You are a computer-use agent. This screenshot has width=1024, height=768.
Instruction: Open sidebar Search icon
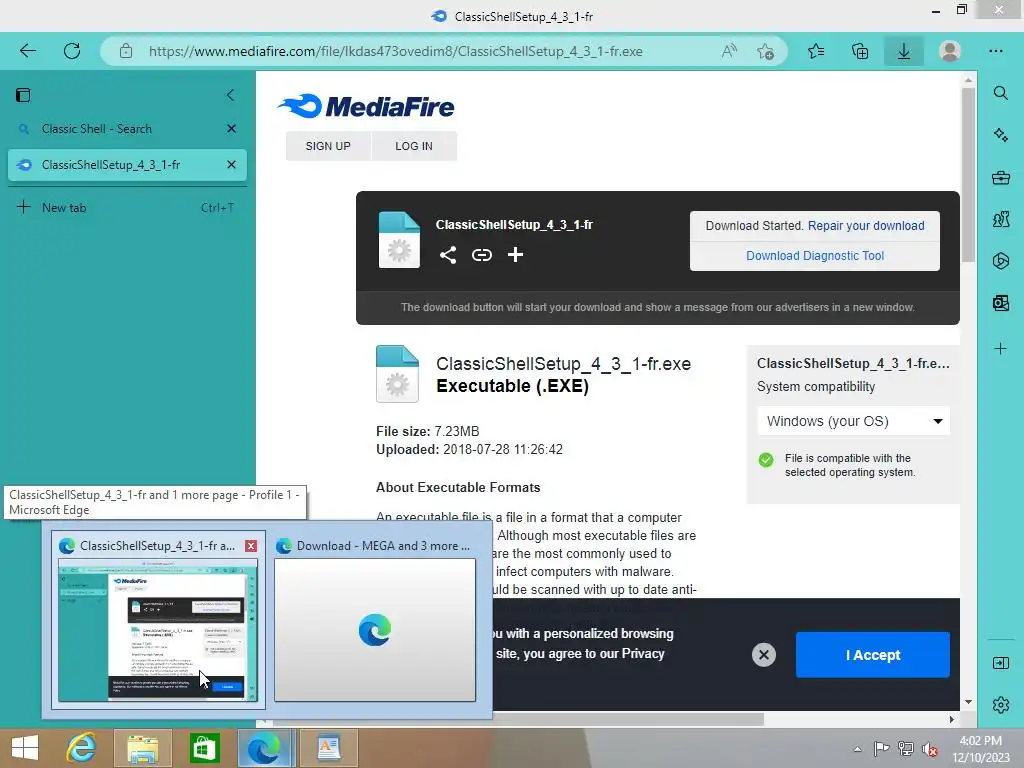pos(1000,93)
